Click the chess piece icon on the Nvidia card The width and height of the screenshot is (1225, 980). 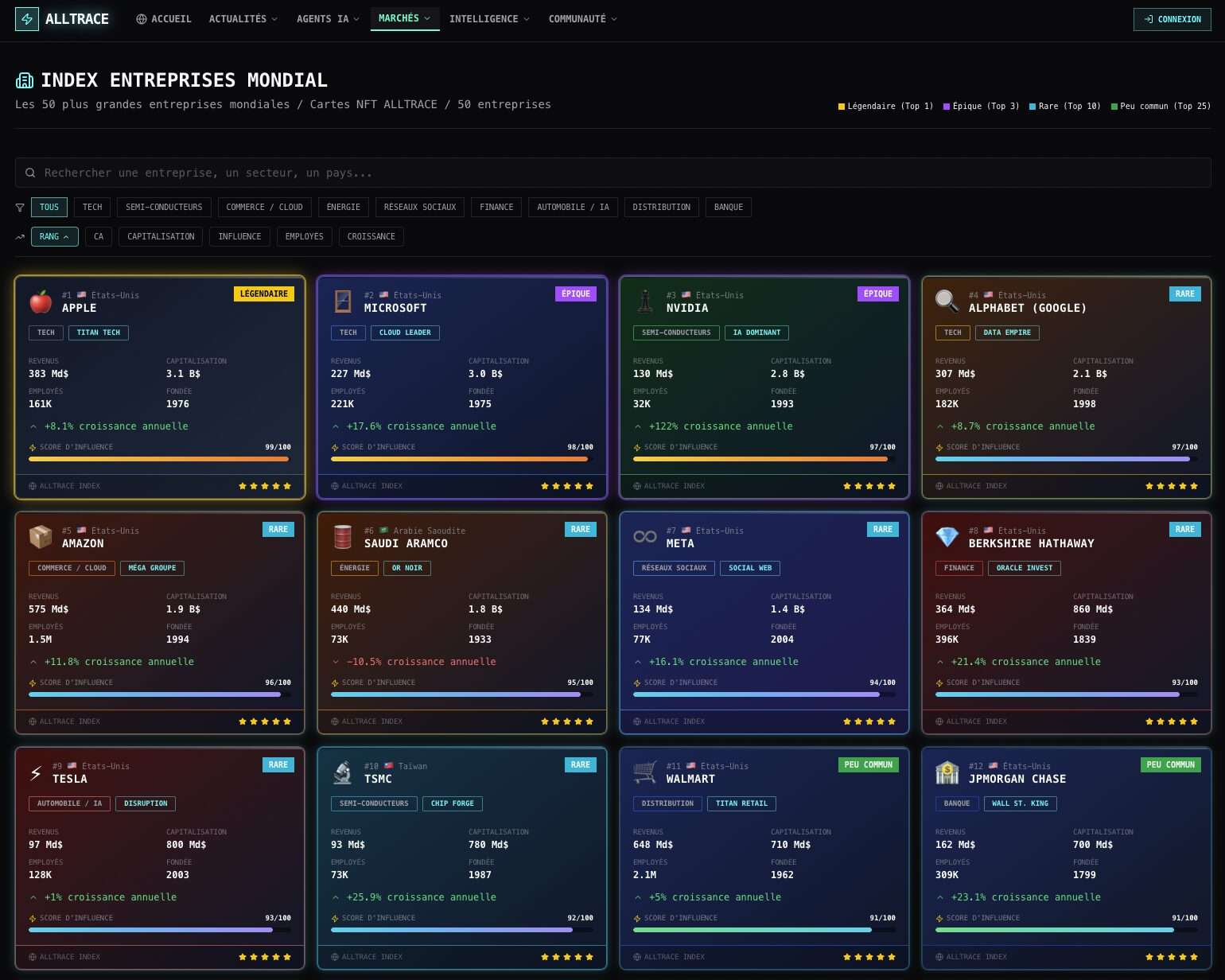(645, 301)
